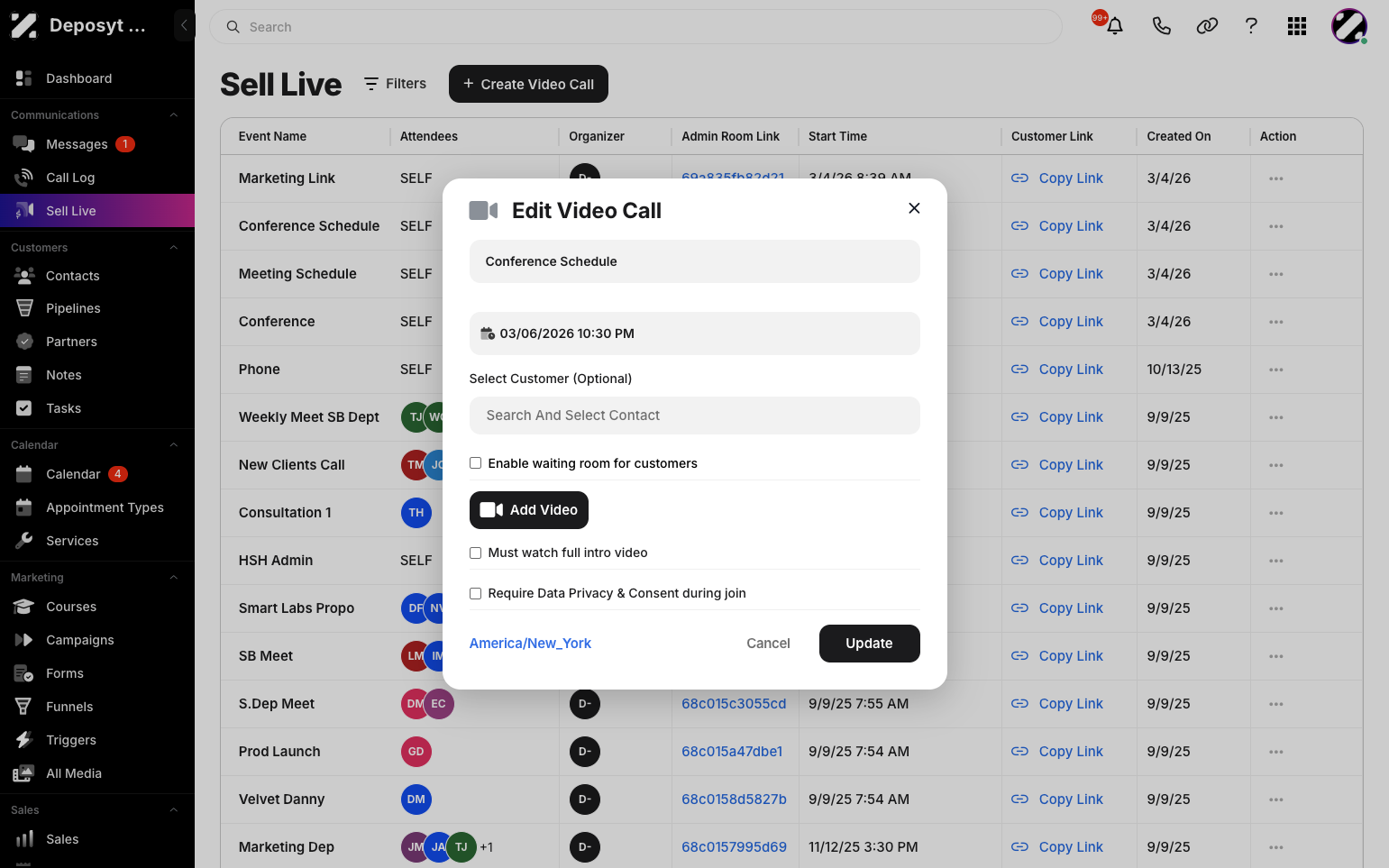Collapse the sidebar with arrow button
Viewport: 1389px width, 868px height.
(184, 25)
